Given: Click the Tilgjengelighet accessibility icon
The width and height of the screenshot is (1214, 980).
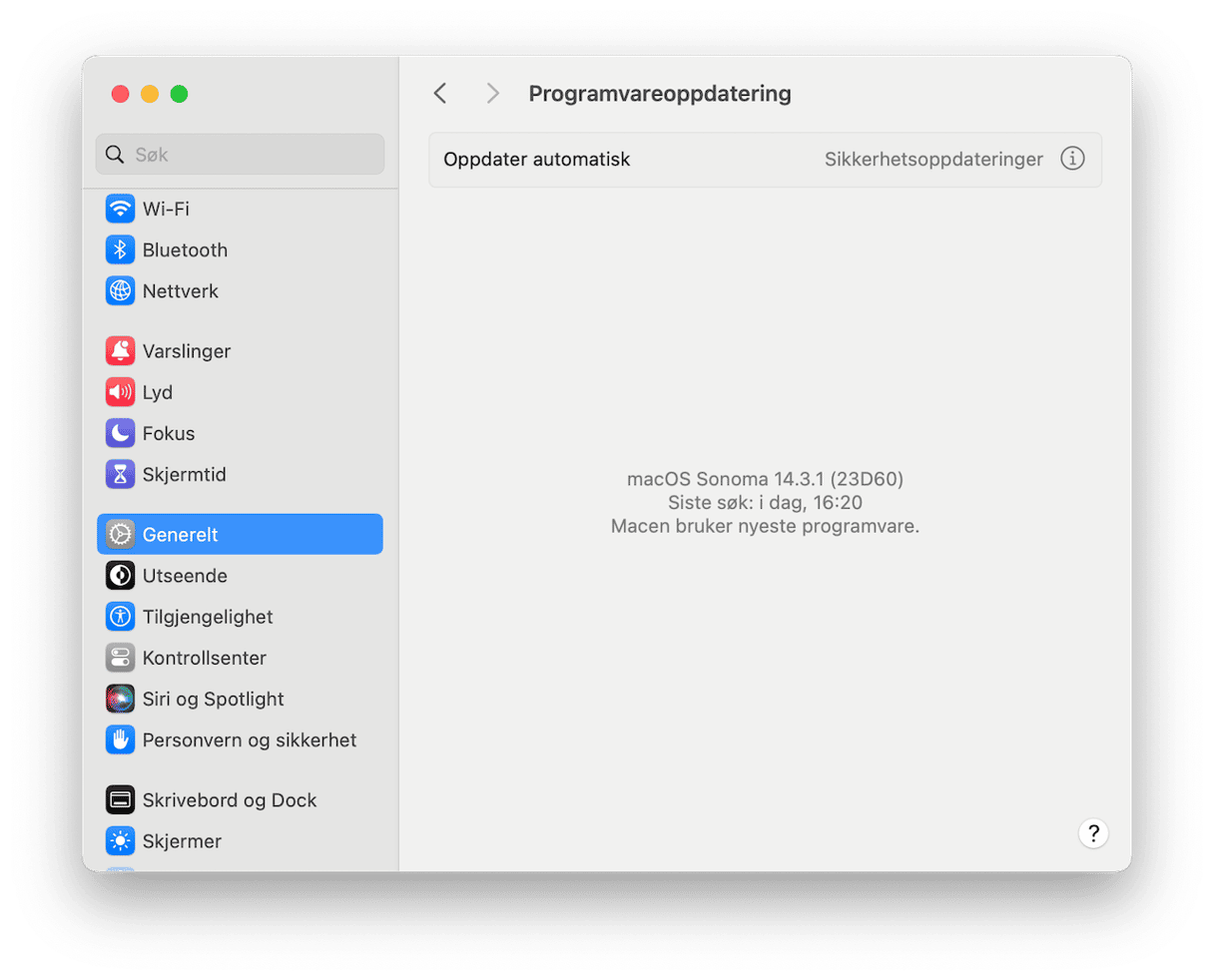Looking at the screenshot, I should 120,617.
